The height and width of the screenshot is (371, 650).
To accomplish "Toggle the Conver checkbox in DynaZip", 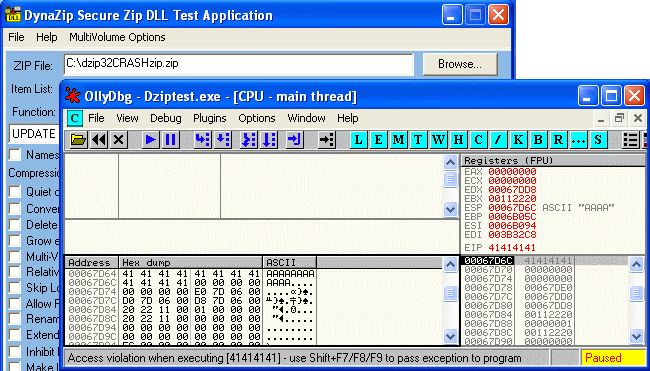I will tap(15, 209).
